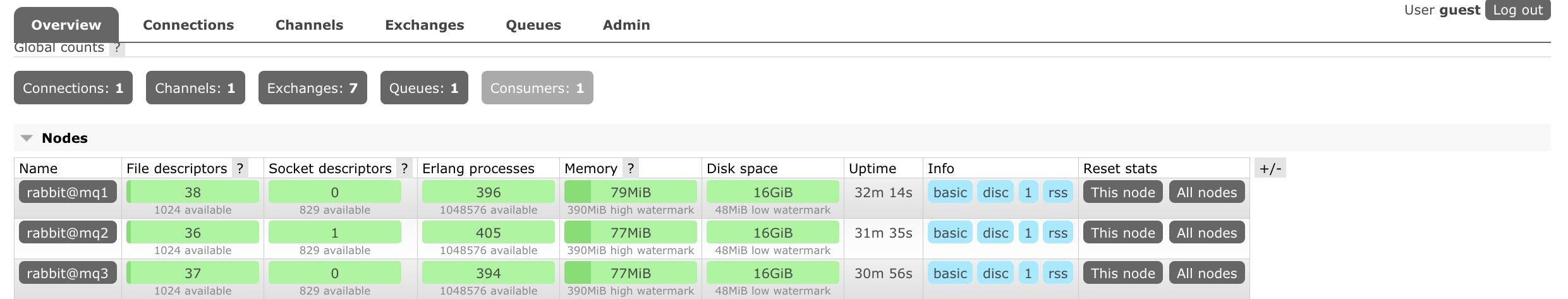
Task: Collapse the Nodes section
Action: [x=54, y=138]
